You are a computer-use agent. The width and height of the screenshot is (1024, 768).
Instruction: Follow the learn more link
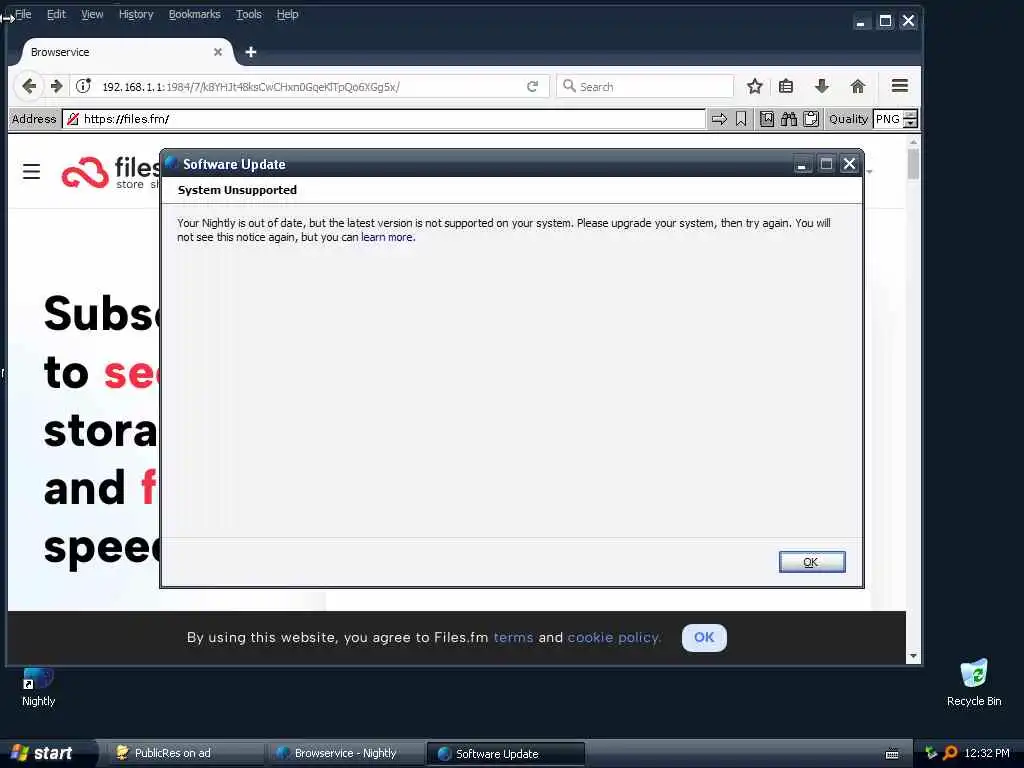pos(387,237)
